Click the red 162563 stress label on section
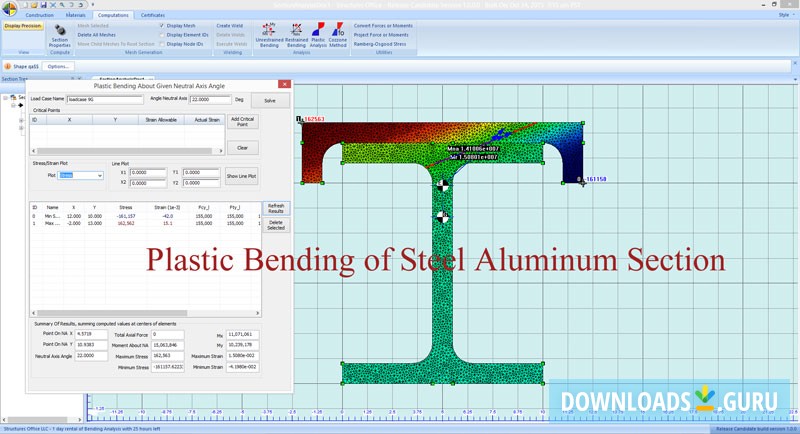Screen dimensions: 800x434 tap(314, 119)
